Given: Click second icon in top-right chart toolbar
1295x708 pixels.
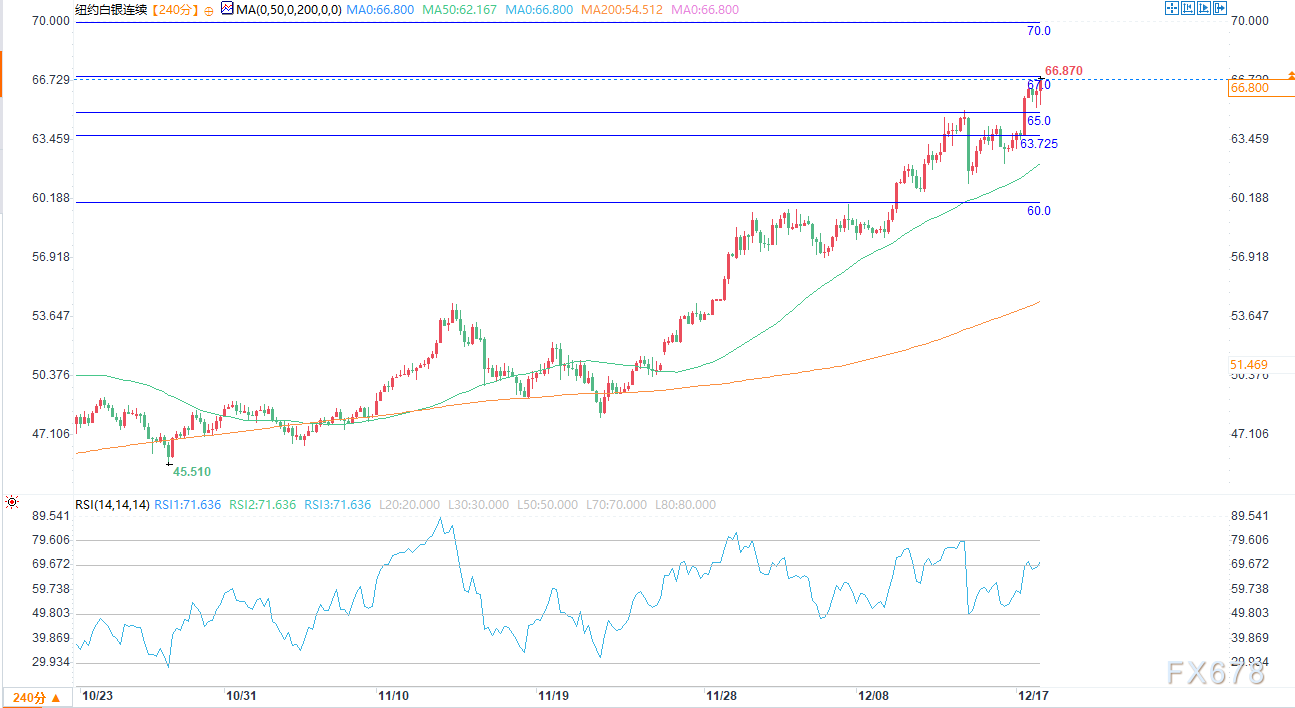Looking at the screenshot, I should click(x=1187, y=8).
